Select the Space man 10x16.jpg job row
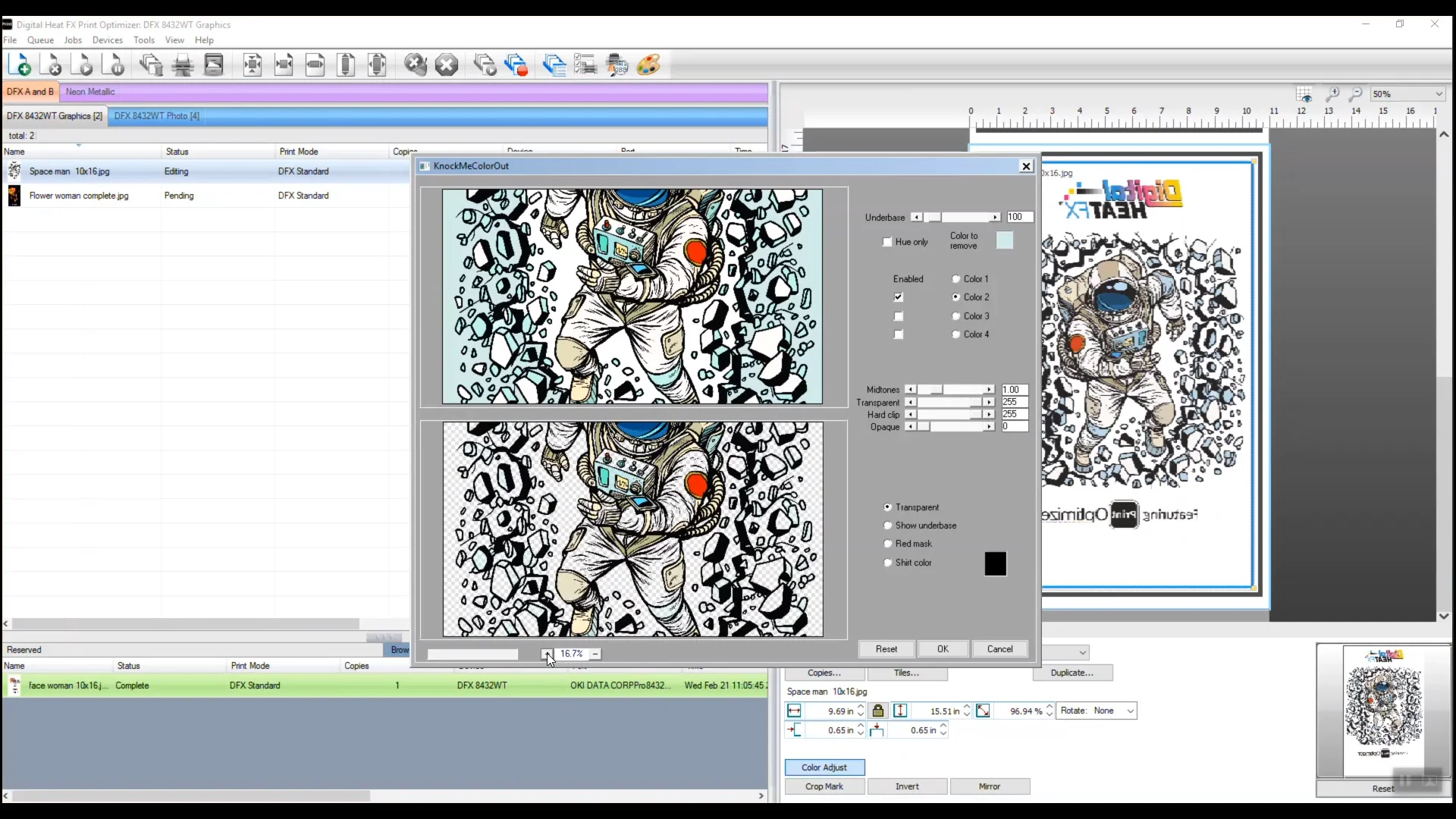 (68, 171)
